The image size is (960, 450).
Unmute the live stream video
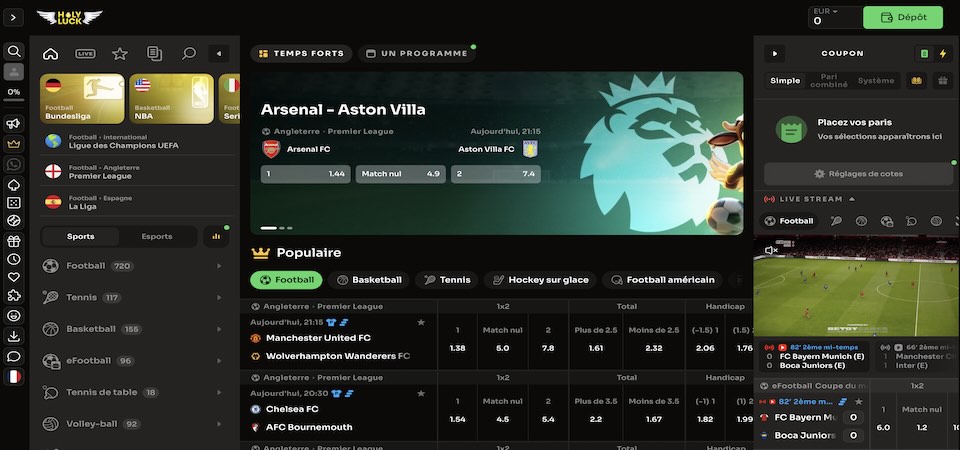pos(771,250)
